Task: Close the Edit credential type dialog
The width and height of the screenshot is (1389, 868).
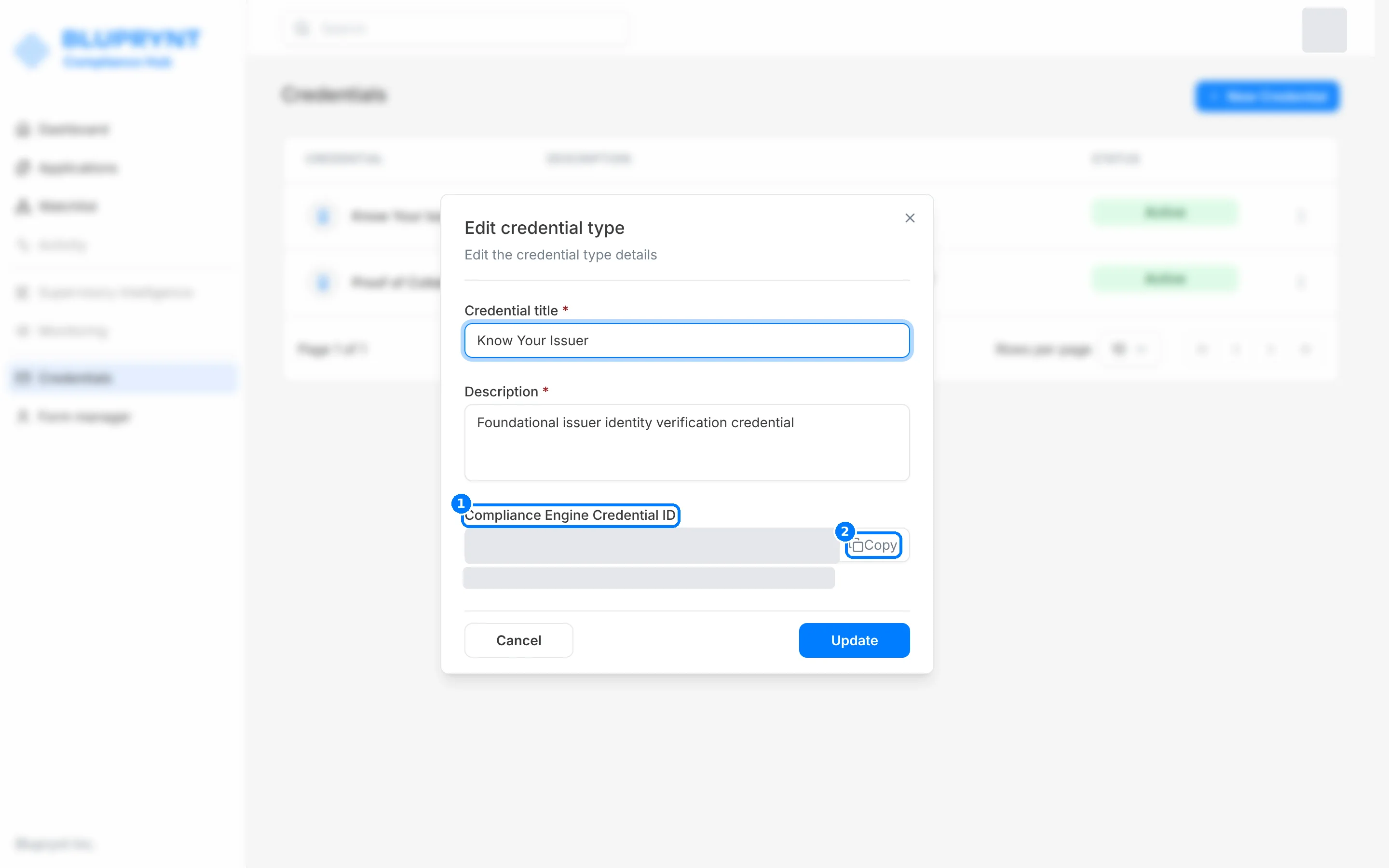Action: pos(910,218)
